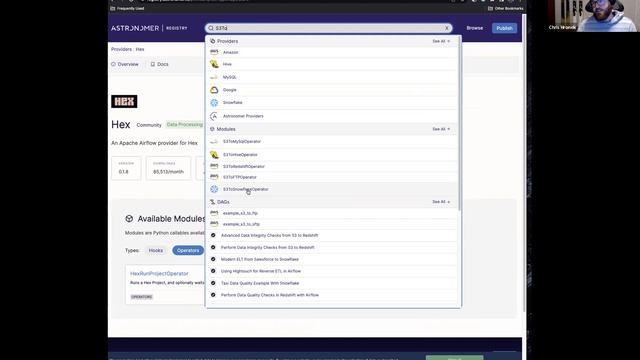The height and width of the screenshot is (360, 640).
Task: Click the Overview tab icon
Action: point(113,64)
